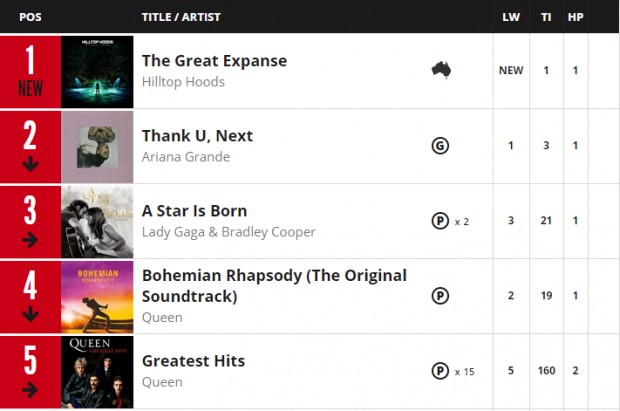
Task: Select the Hilltop Hoods artist name
Action: [183, 82]
